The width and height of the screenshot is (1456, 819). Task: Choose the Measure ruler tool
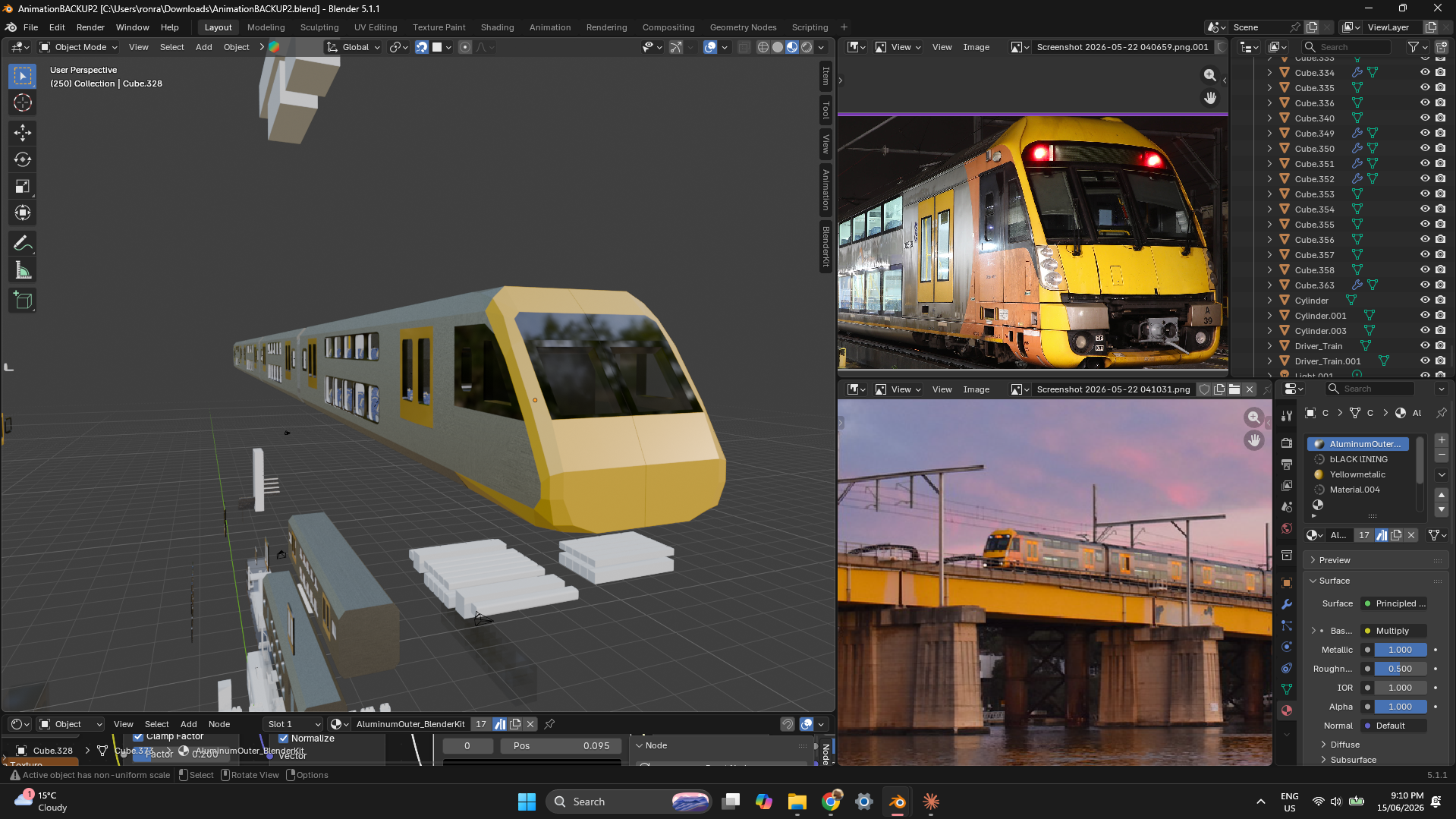tap(23, 270)
